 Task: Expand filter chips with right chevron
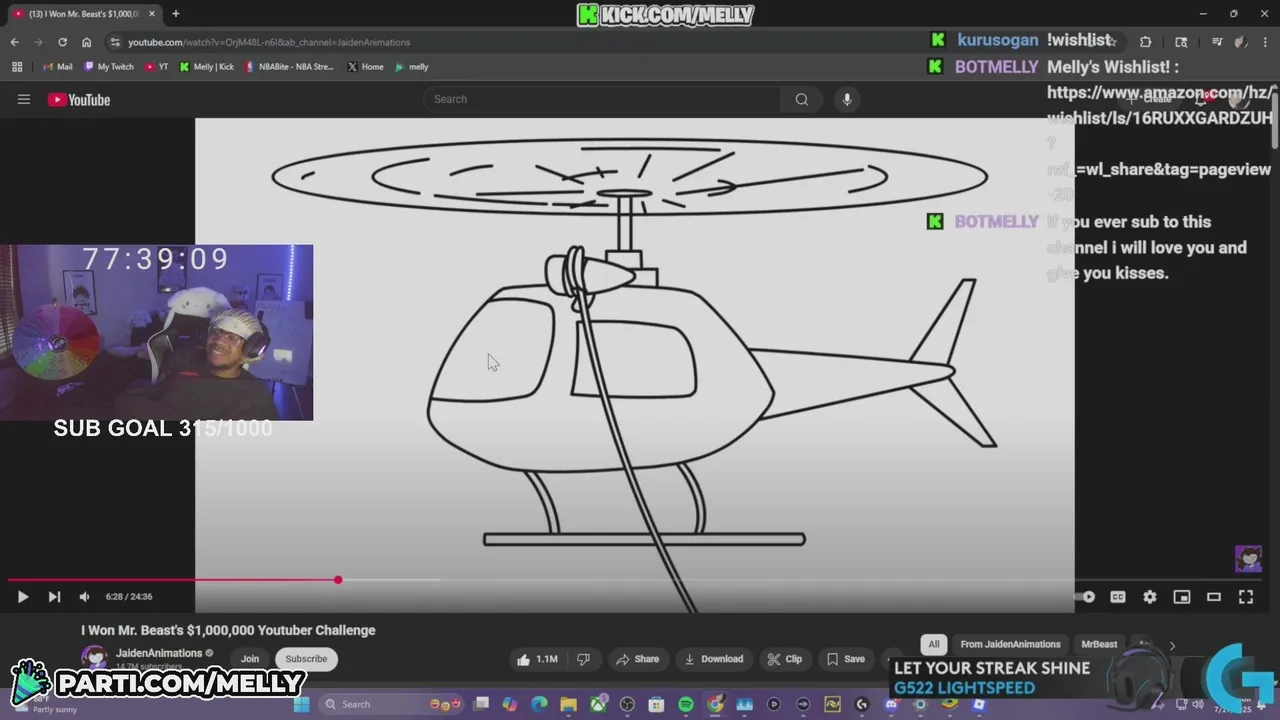coord(1172,645)
